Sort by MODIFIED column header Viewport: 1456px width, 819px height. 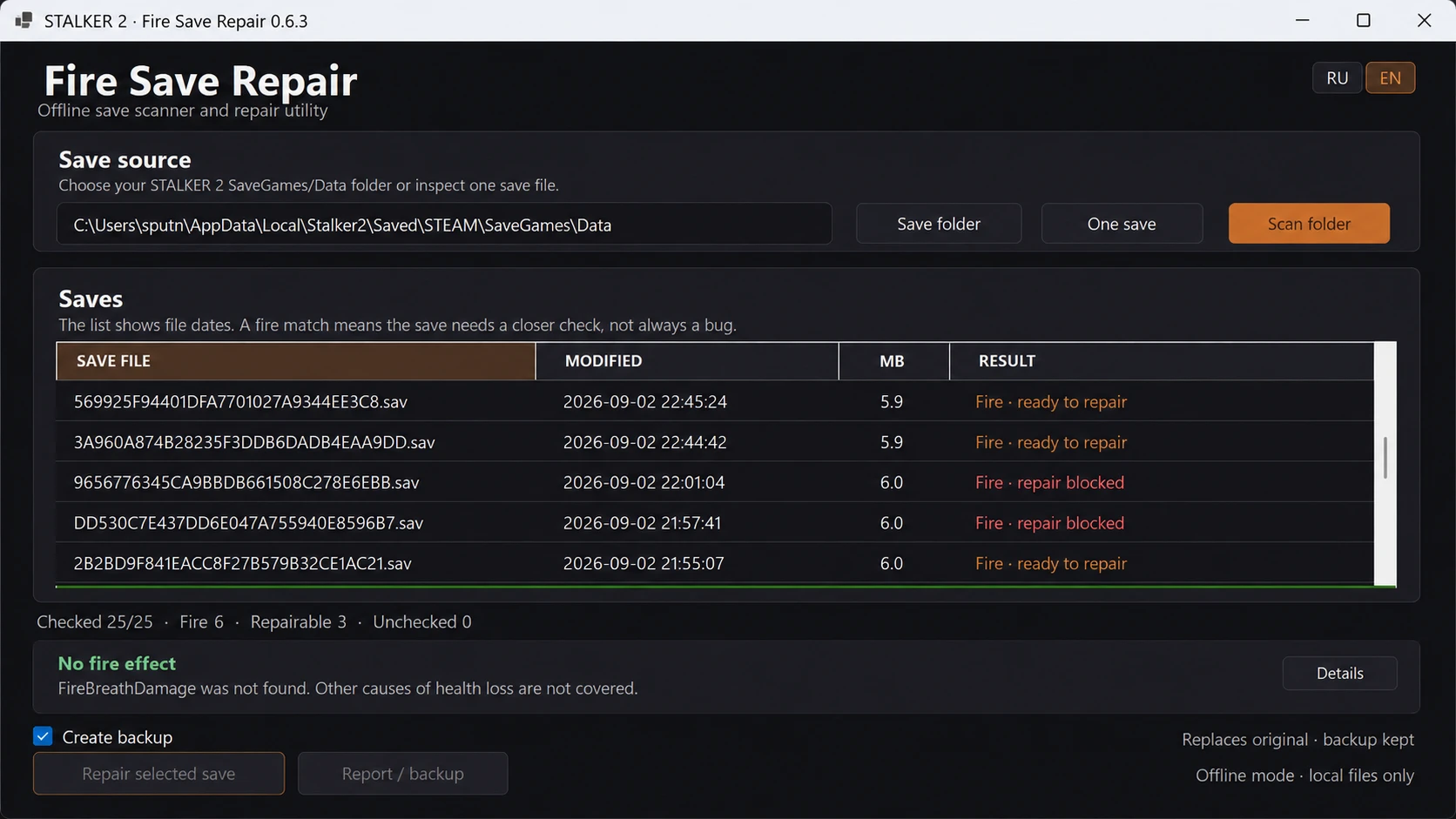[x=687, y=361]
